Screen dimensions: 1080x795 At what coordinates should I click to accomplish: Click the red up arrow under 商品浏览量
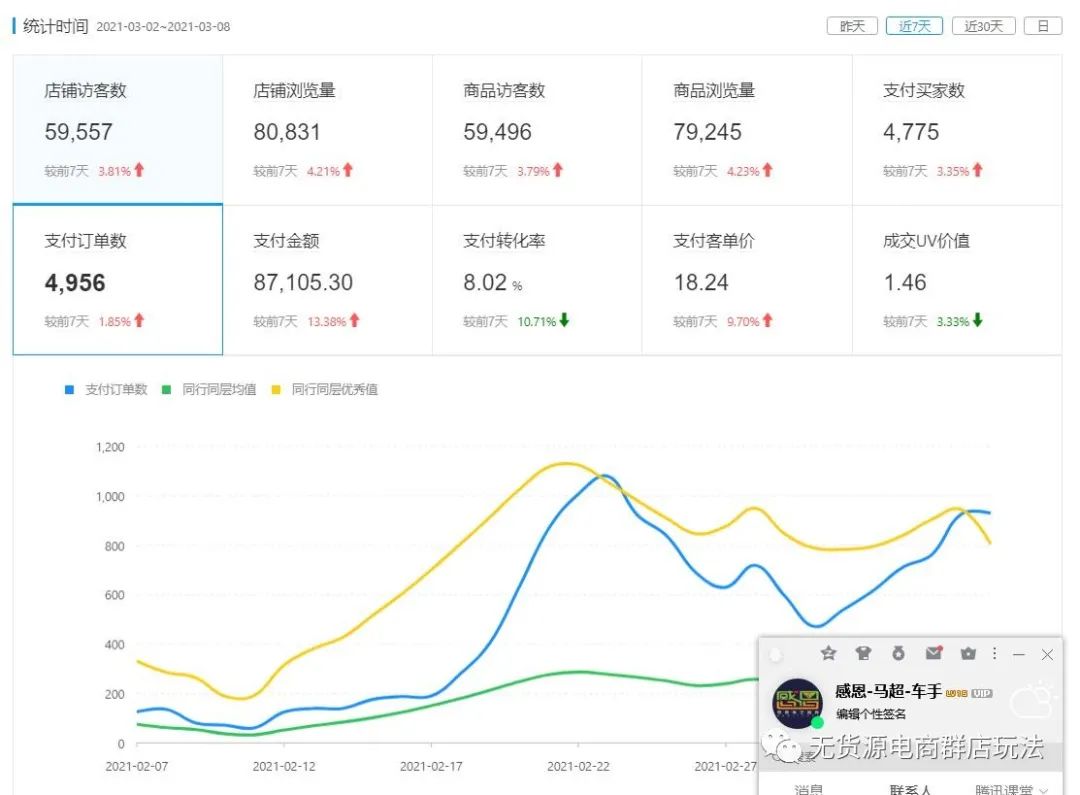[x=767, y=169]
